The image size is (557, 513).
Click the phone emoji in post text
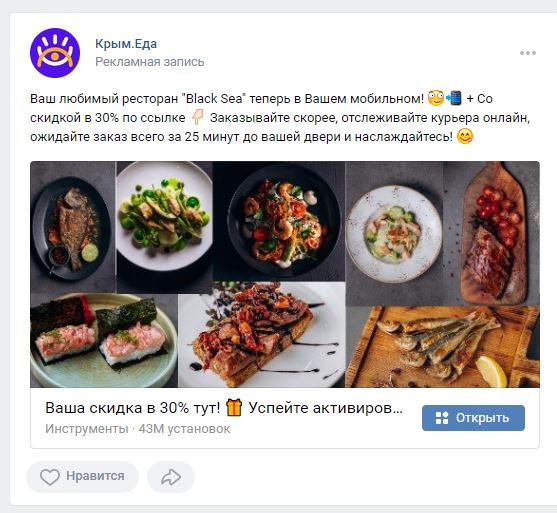(454, 98)
